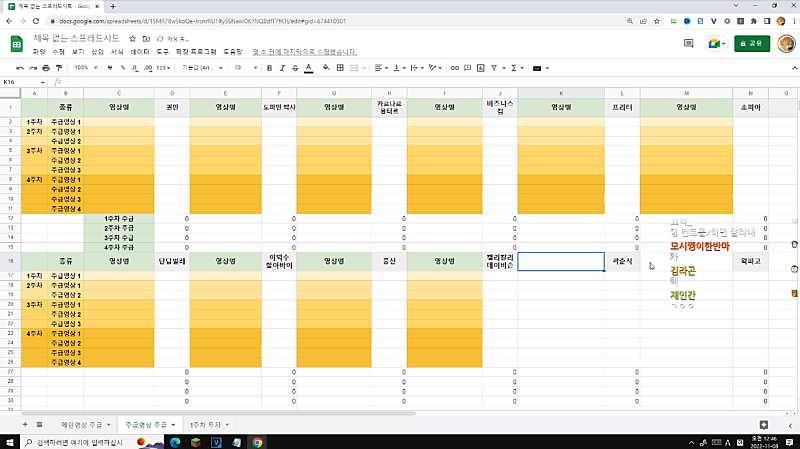800x449 pixels.
Task: Open the Input tools keyboard icon
Action: pyautogui.click(x=537, y=68)
